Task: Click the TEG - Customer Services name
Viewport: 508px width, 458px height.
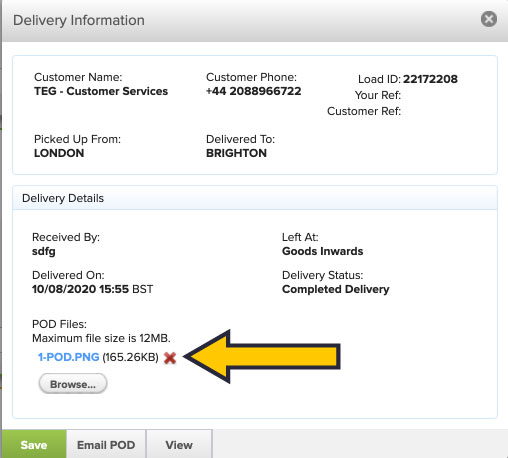Action: point(101,91)
